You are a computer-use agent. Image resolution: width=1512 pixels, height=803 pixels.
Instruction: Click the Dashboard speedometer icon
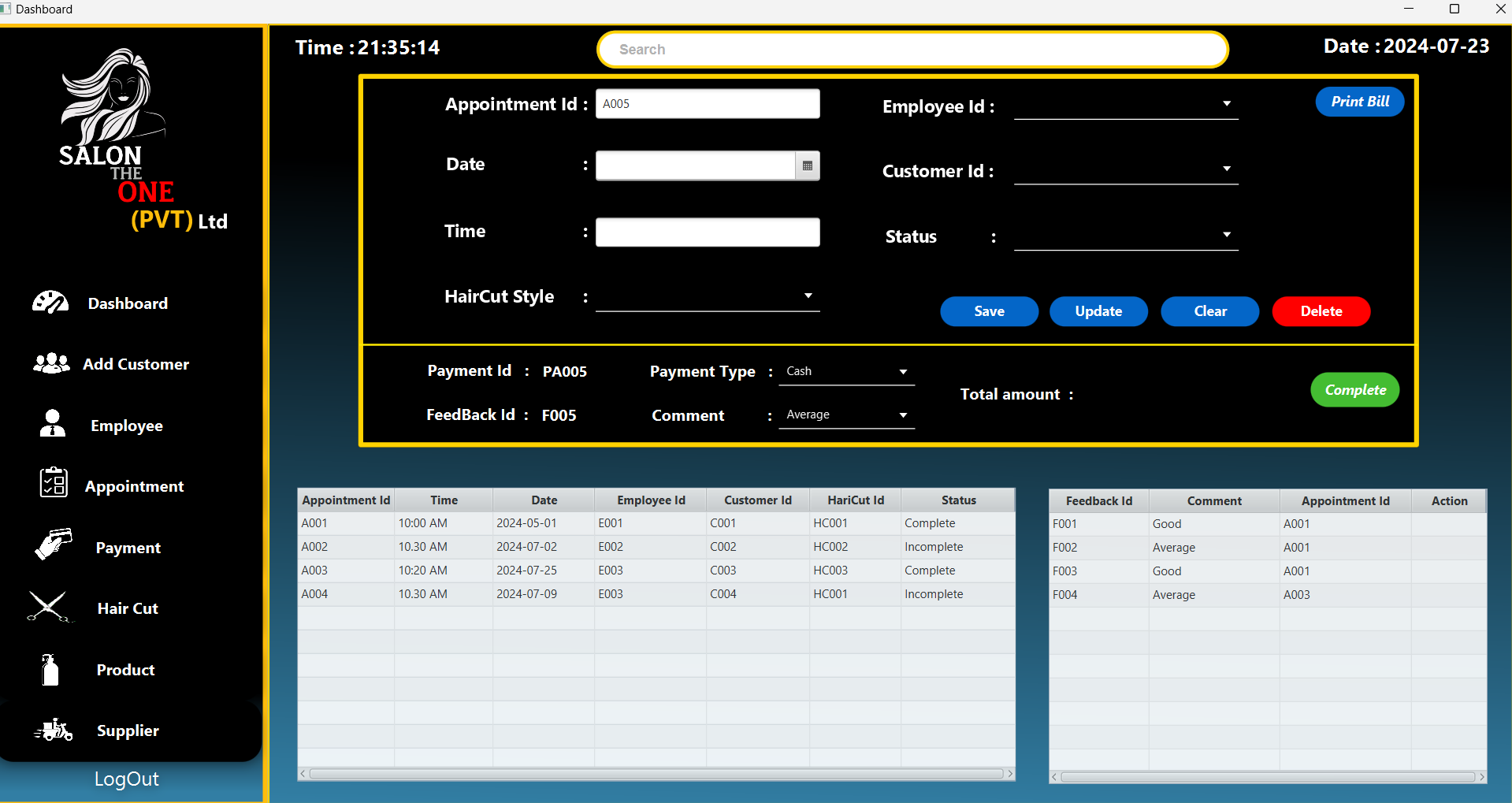click(50, 303)
